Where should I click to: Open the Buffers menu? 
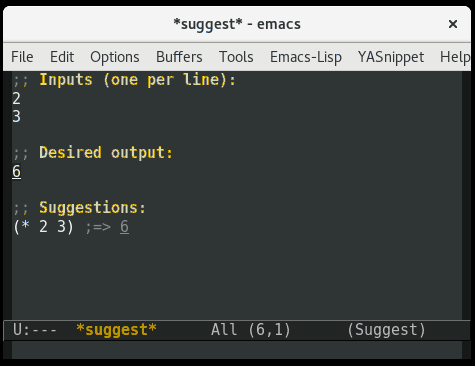click(x=179, y=57)
